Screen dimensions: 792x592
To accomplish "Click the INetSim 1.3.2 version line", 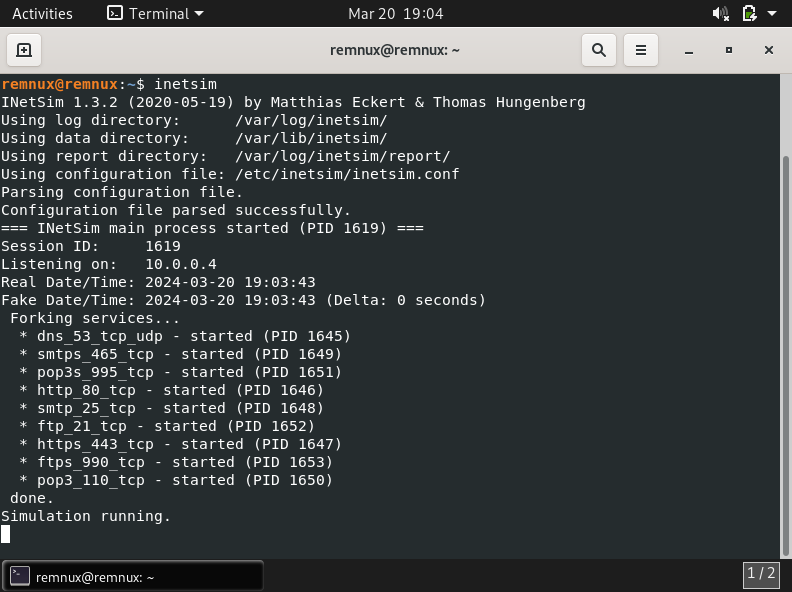I will 293,102.
